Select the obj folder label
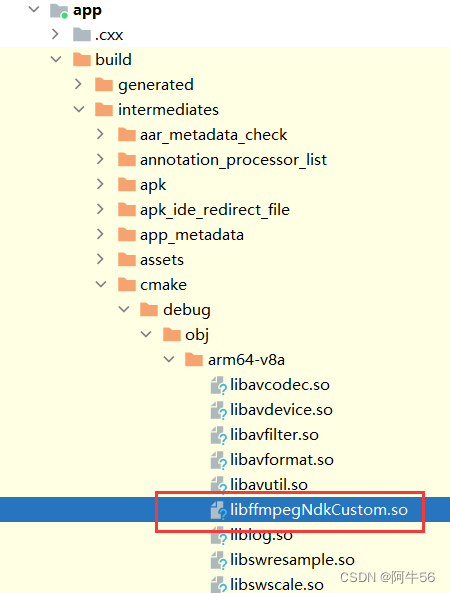 coord(197,335)
